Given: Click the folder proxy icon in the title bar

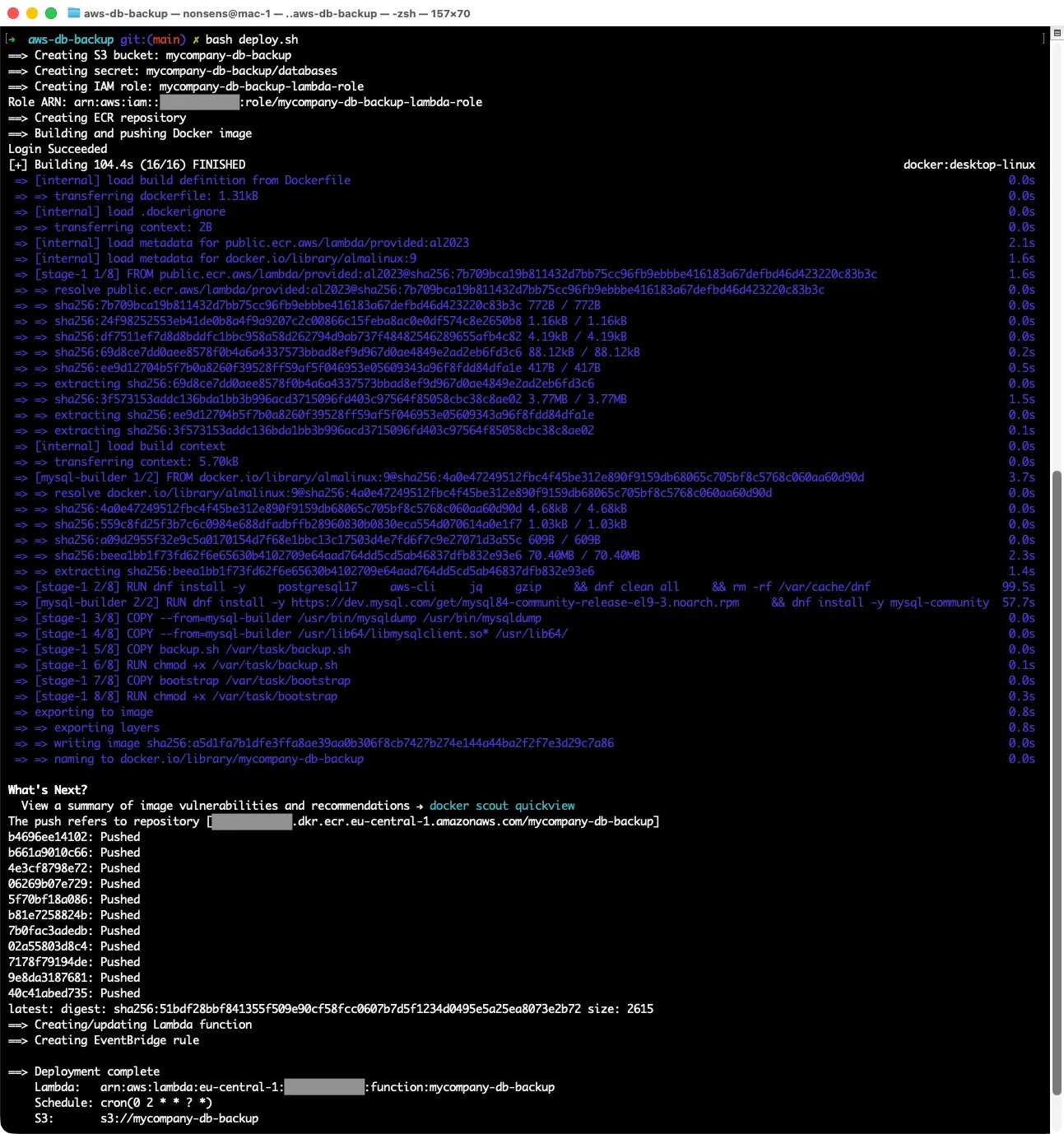Looking at the screenshot, I should [x=72, y=13].
